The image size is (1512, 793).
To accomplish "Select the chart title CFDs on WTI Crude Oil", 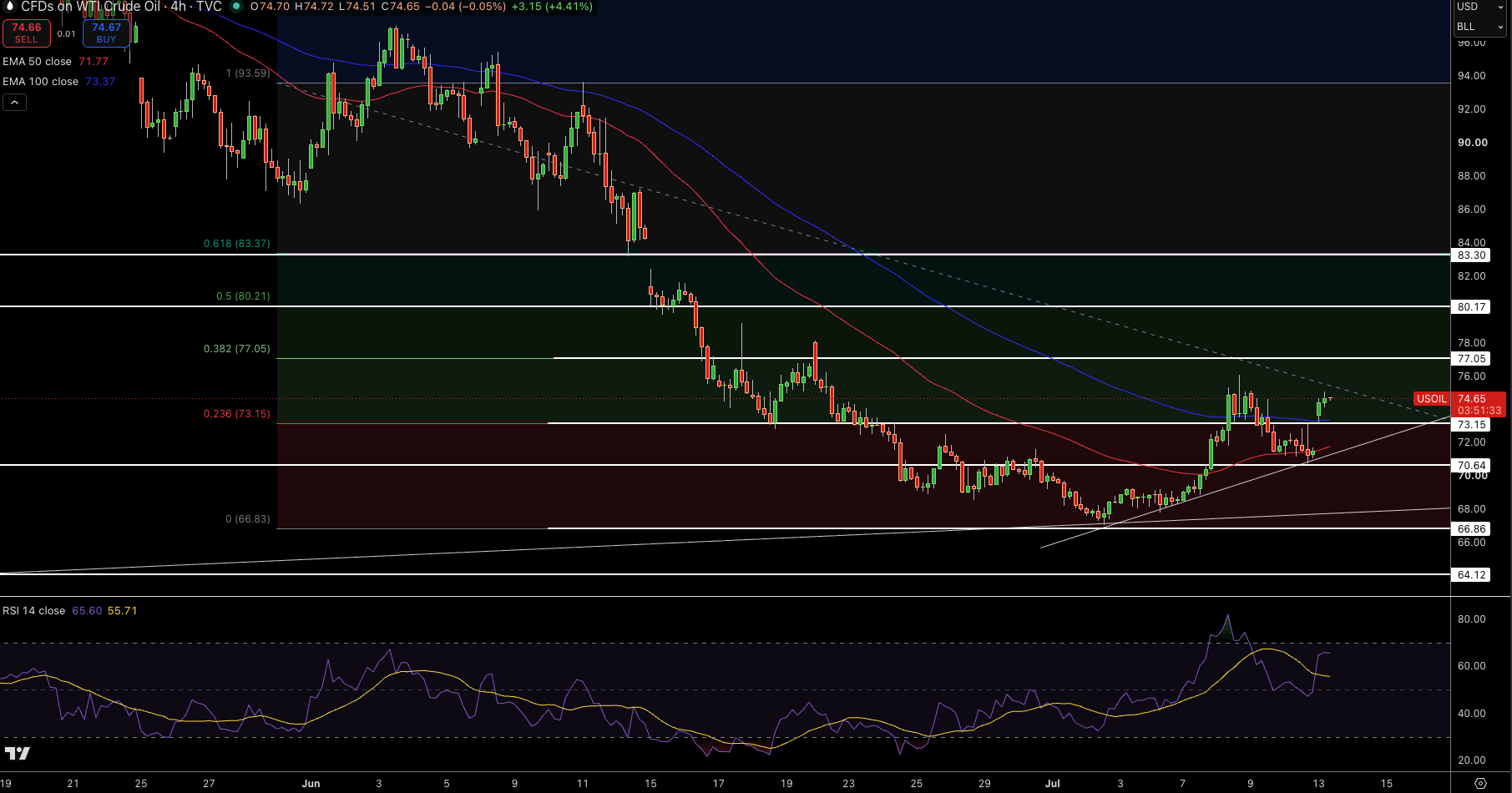I will tap(91, 6).
